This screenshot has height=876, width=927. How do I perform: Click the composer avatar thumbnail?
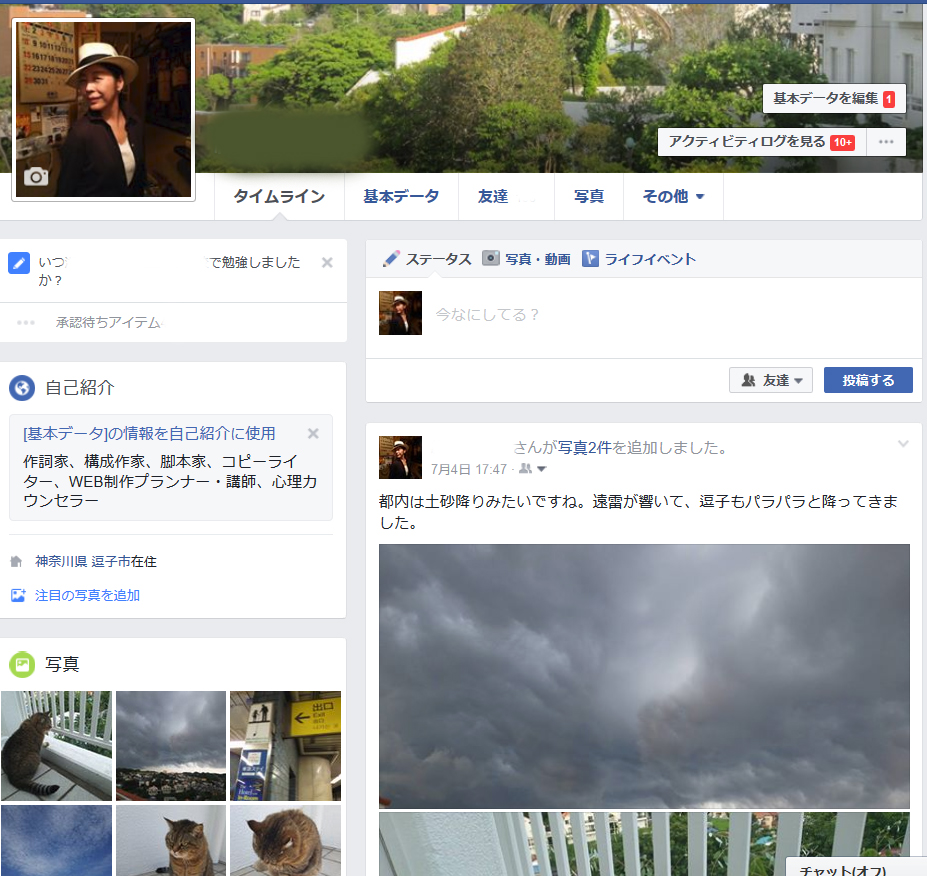pos(400,313)
